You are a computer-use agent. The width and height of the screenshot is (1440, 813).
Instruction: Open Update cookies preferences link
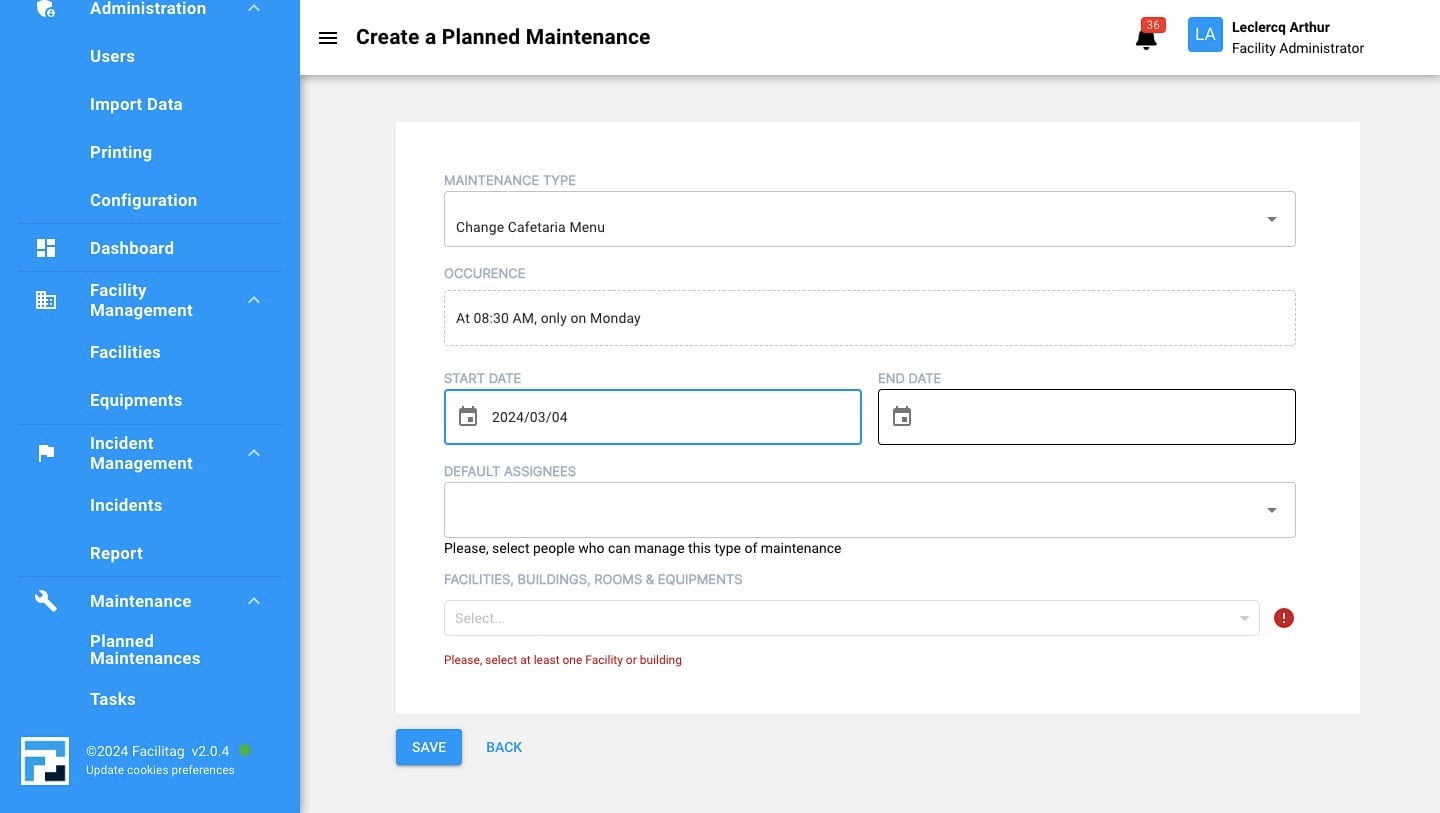(x=160, y=770)
